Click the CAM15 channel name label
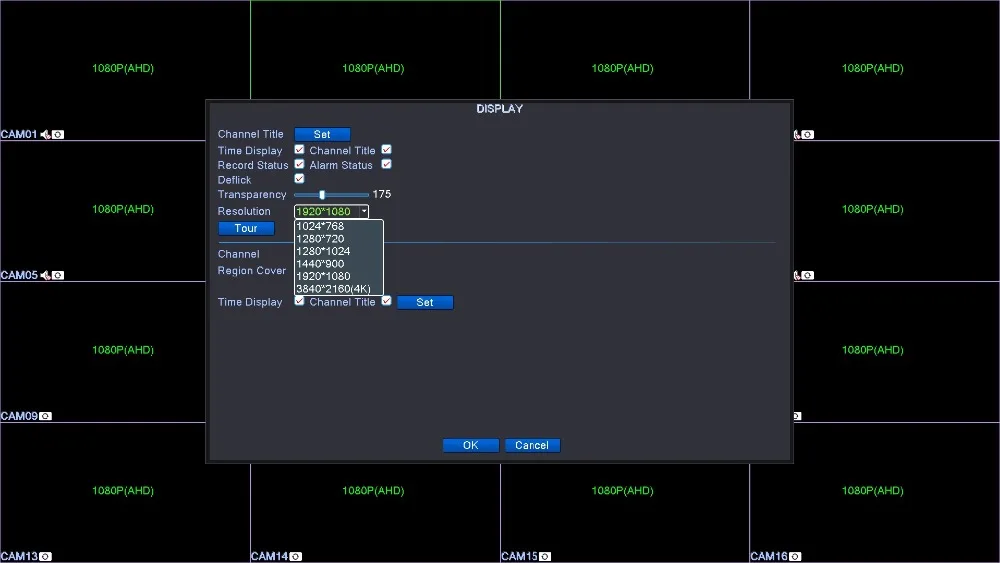Image resolution: width=1000 pixels, height=563 pixels. pyautogui.click(x=519, y=557)
